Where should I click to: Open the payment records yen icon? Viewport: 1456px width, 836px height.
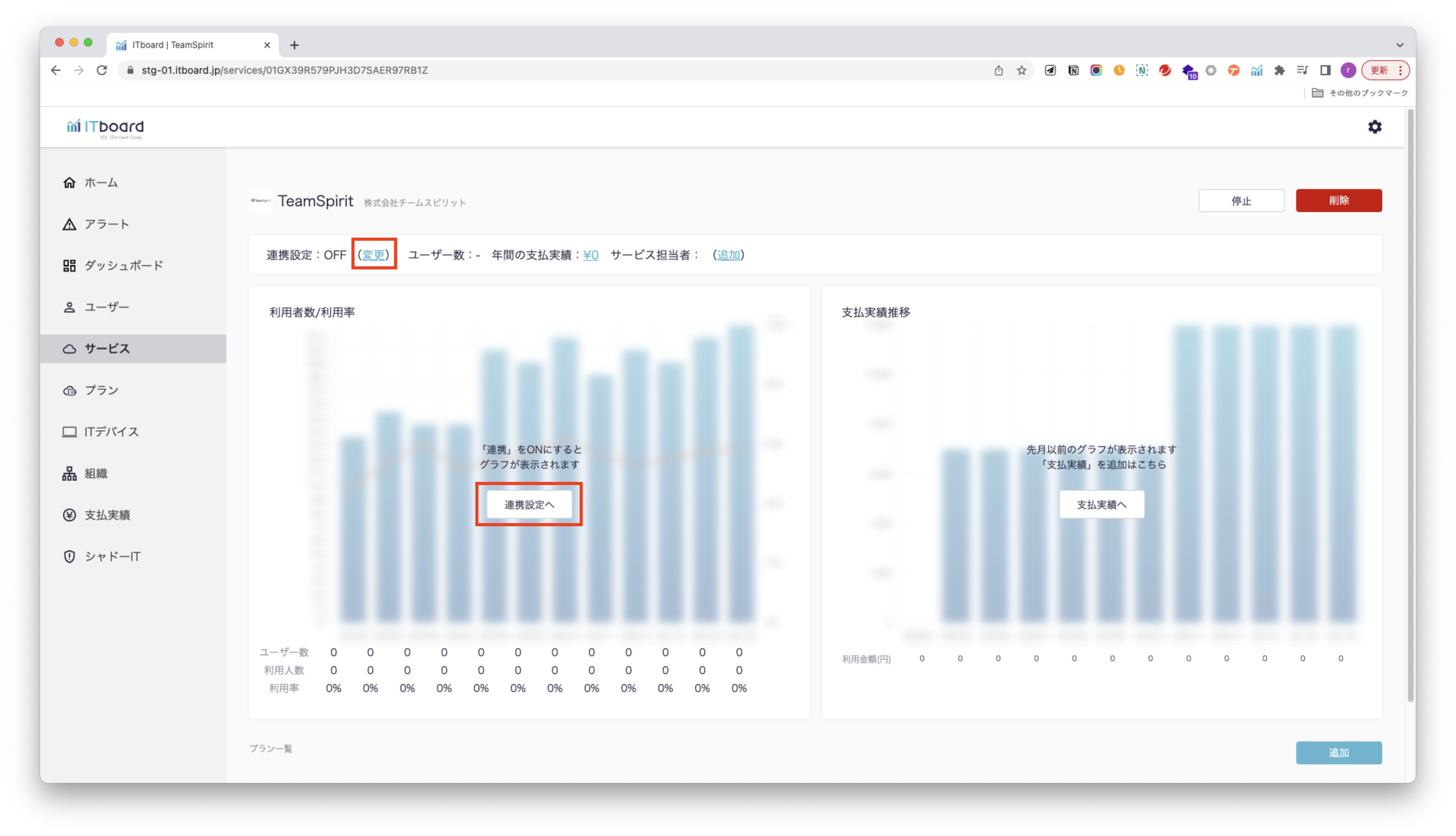click(x=70, y=515)
